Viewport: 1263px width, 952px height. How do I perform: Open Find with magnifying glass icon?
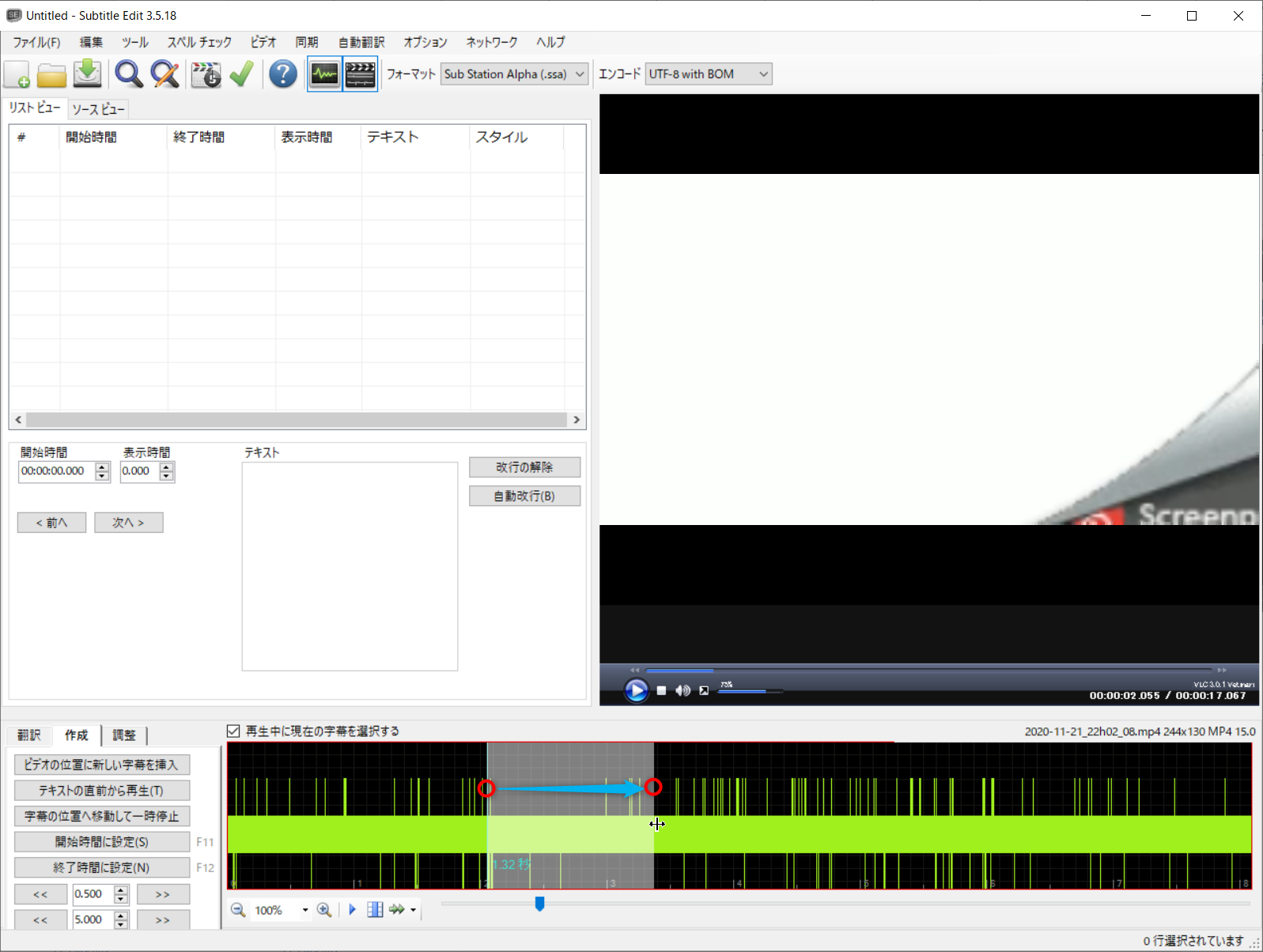pyautogui.click(x=129, y=74)
